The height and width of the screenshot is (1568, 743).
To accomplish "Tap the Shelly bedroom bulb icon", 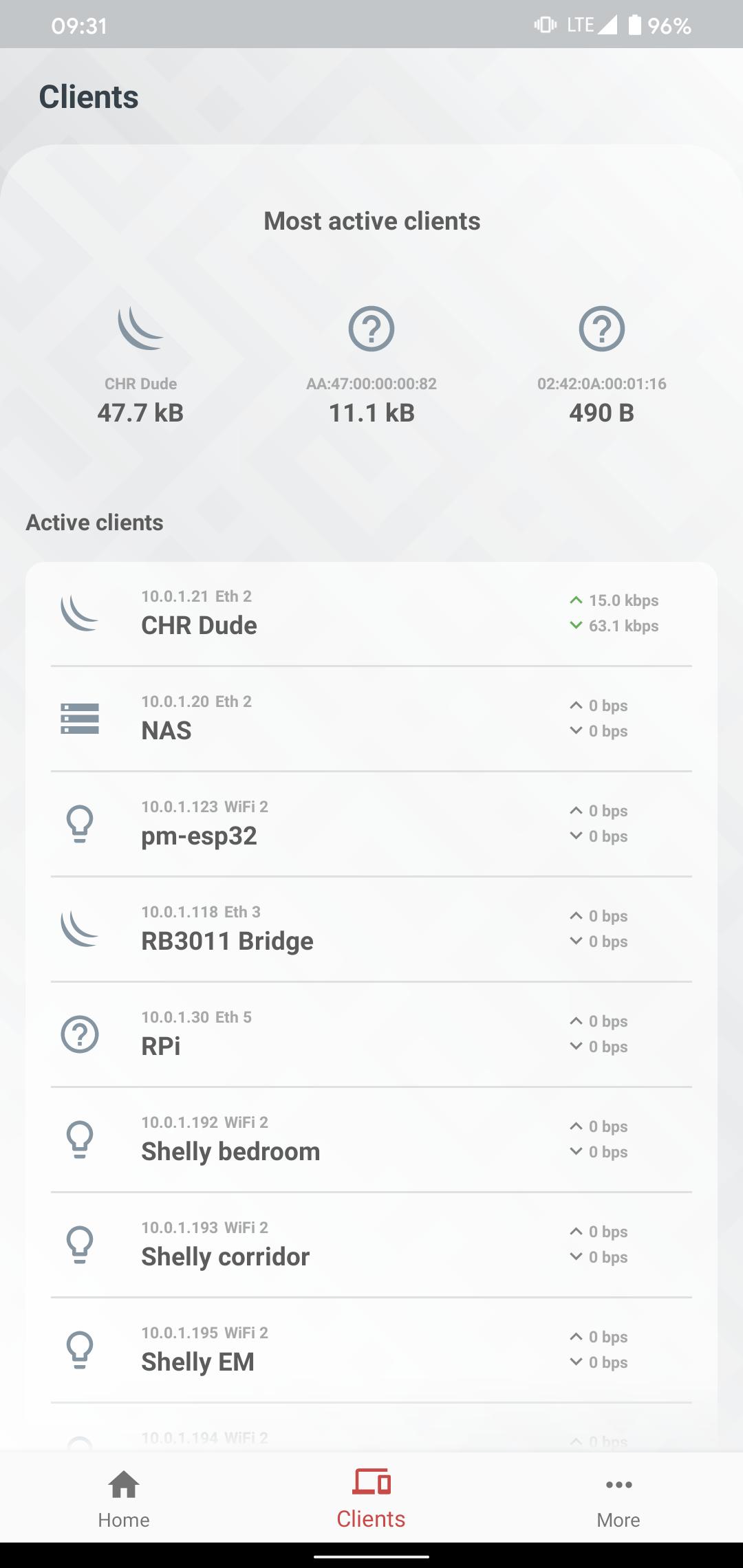I will [80, 1140].
